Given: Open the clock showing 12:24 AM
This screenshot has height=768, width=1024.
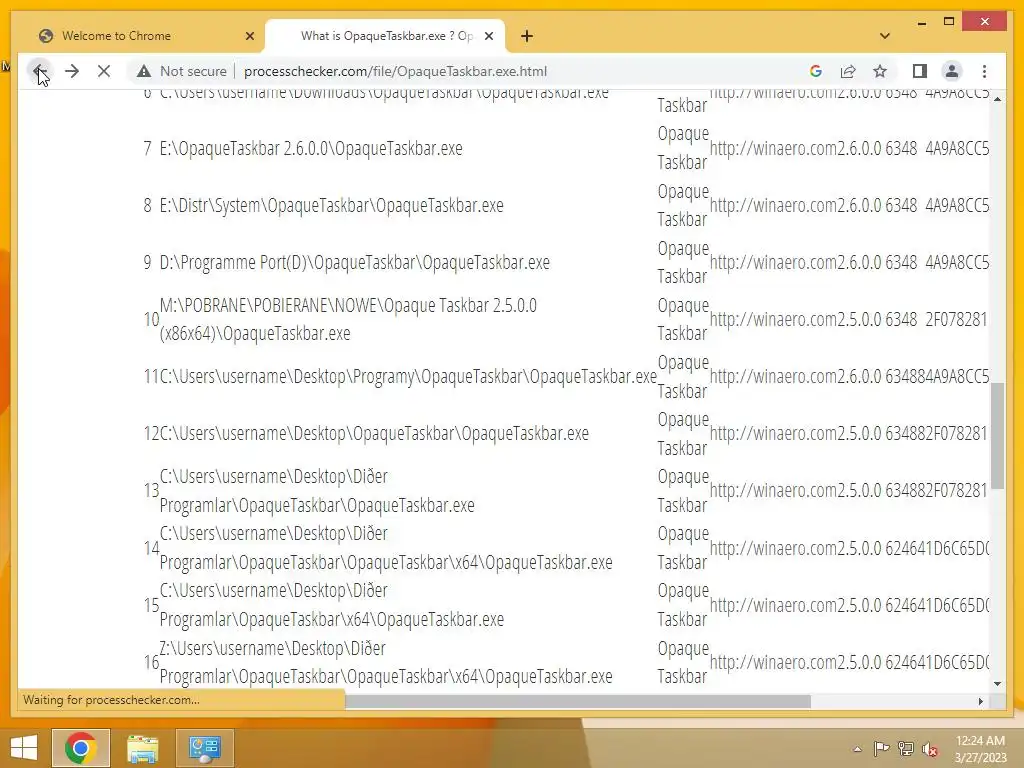Looking at the screenshot, I should (x=980, y=741).
